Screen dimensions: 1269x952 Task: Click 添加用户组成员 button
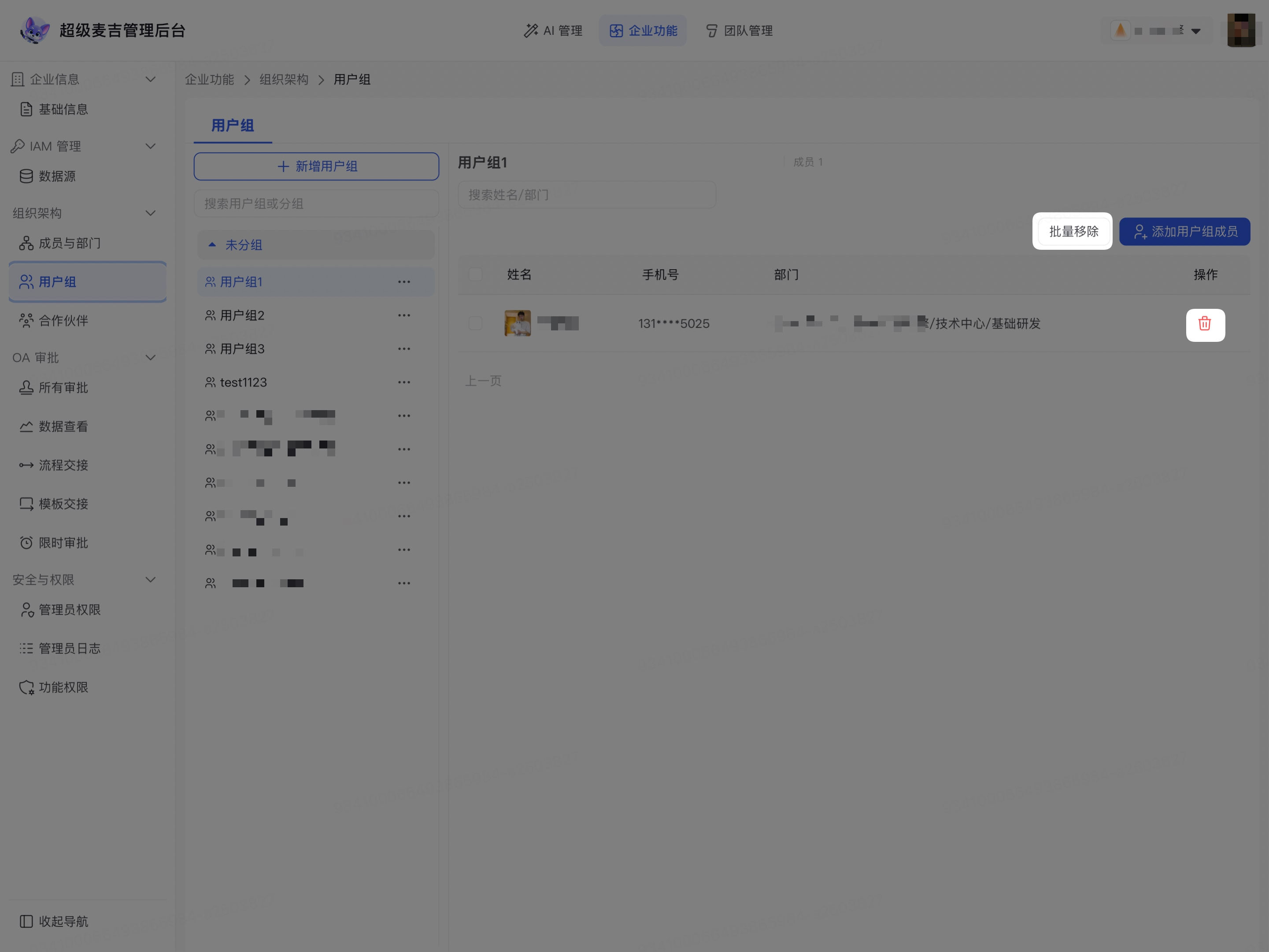click(x=1184, y=231)
